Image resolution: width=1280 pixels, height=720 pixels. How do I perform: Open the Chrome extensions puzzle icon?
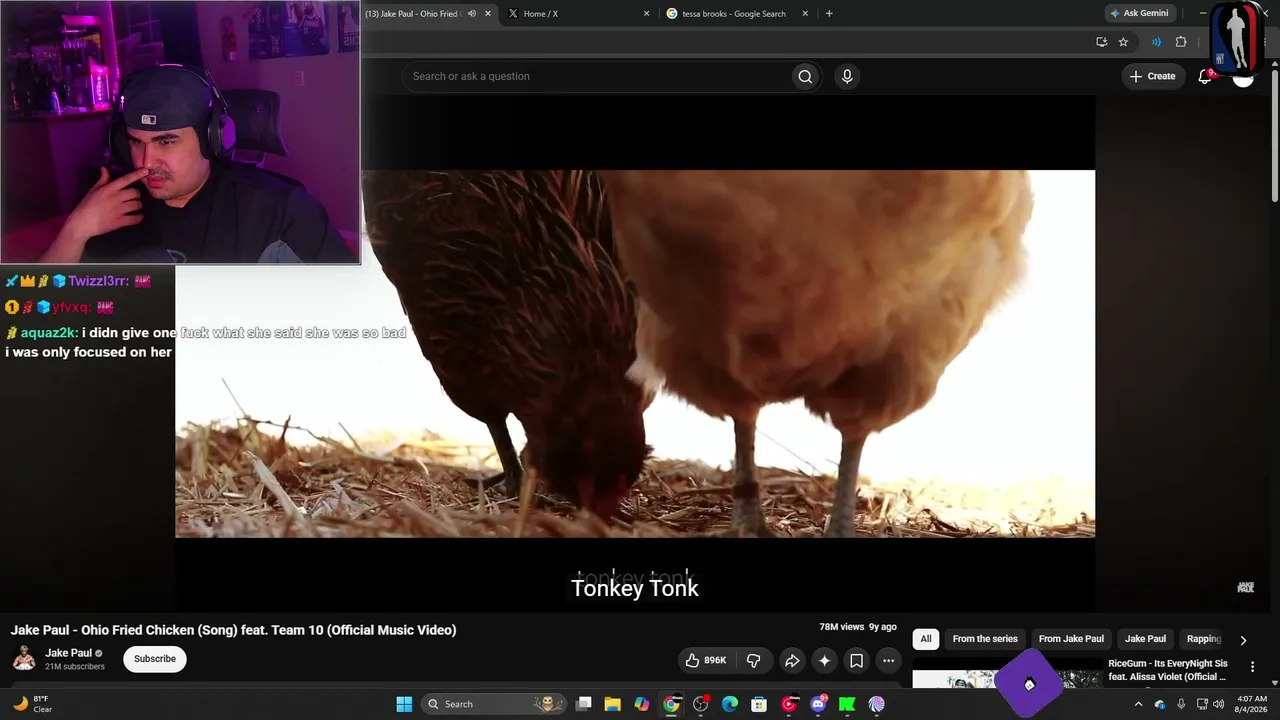click(x=1181, y=42)
